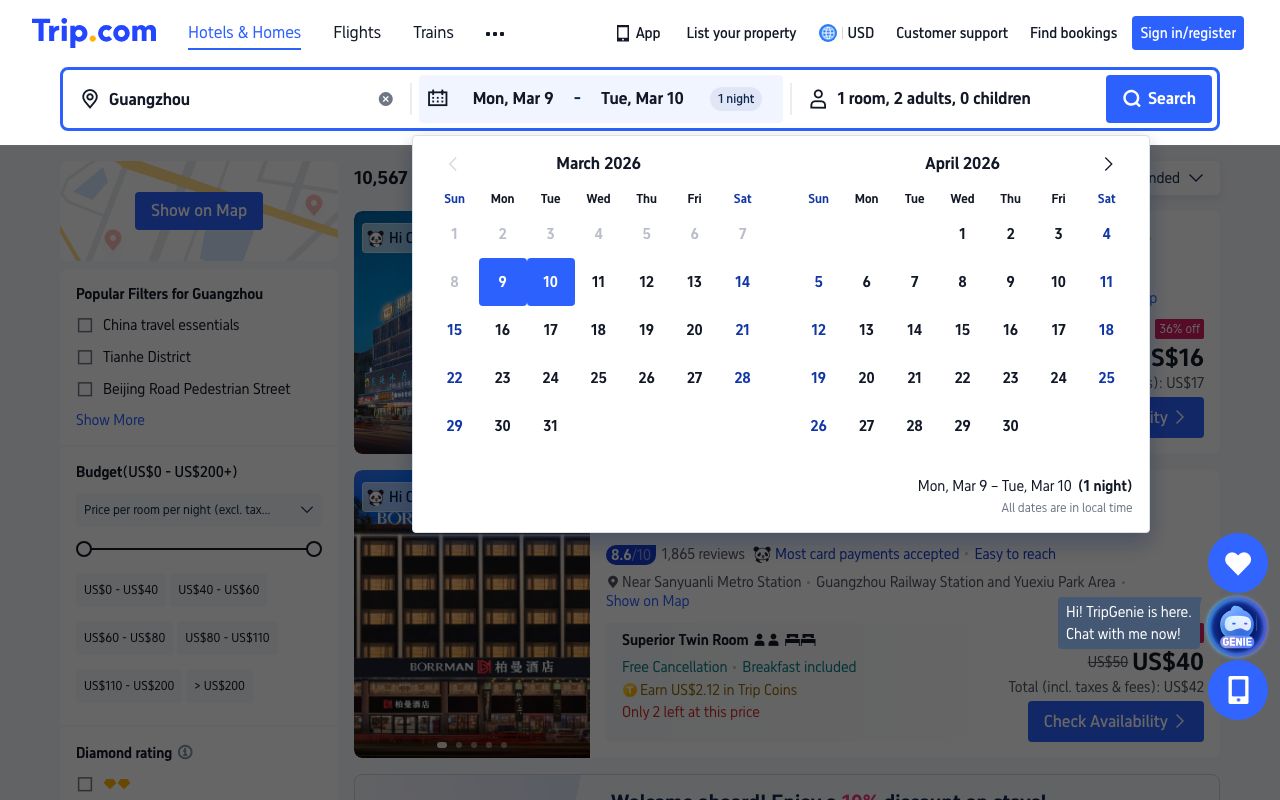The image size is (1280, 800).
Task: Tick Beijing Road Pedestrian Street checkbox
Action: 85,389
